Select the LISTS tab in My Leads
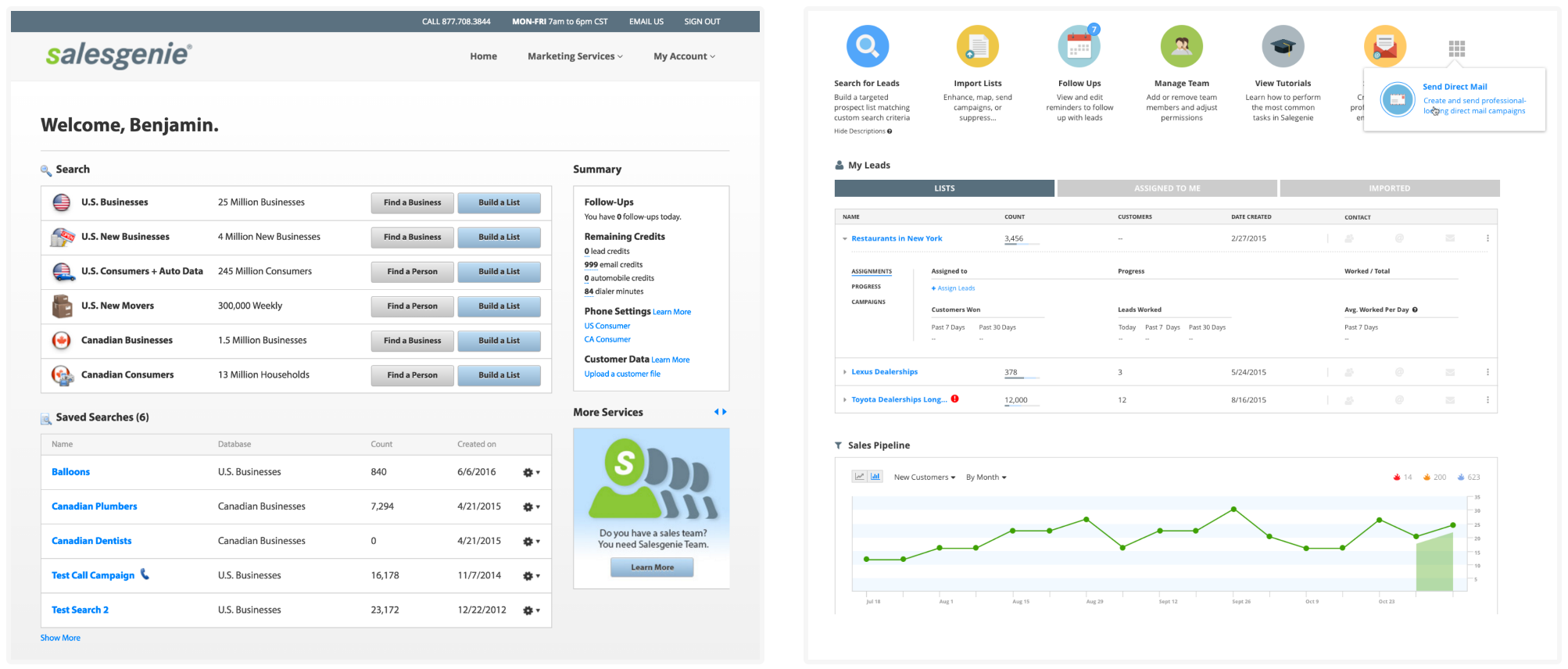 click(944, 188)
